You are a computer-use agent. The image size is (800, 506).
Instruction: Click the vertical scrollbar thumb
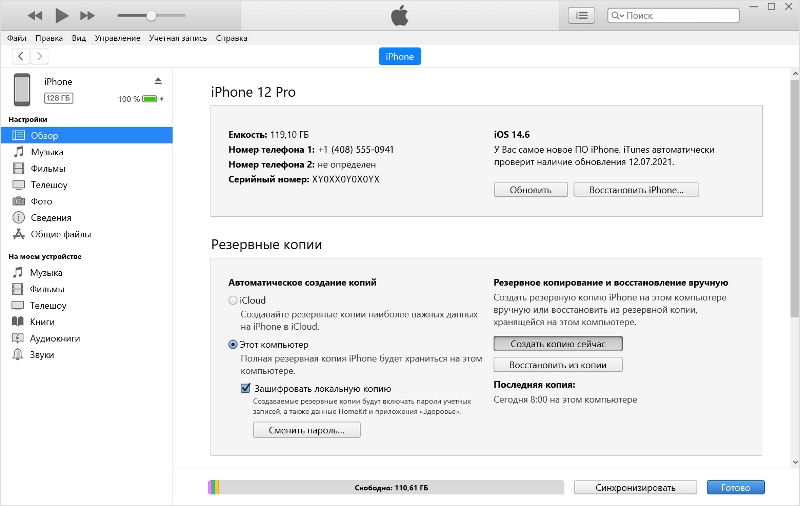795,198
